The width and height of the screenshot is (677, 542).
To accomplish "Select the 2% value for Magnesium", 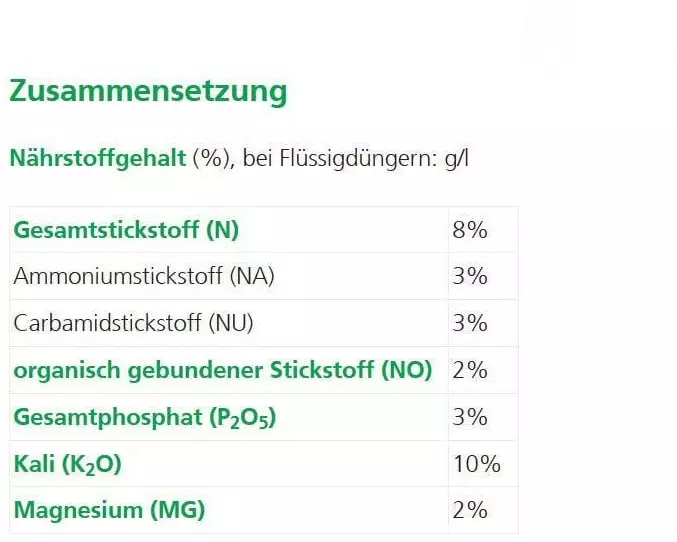I will tap(469, 510).
